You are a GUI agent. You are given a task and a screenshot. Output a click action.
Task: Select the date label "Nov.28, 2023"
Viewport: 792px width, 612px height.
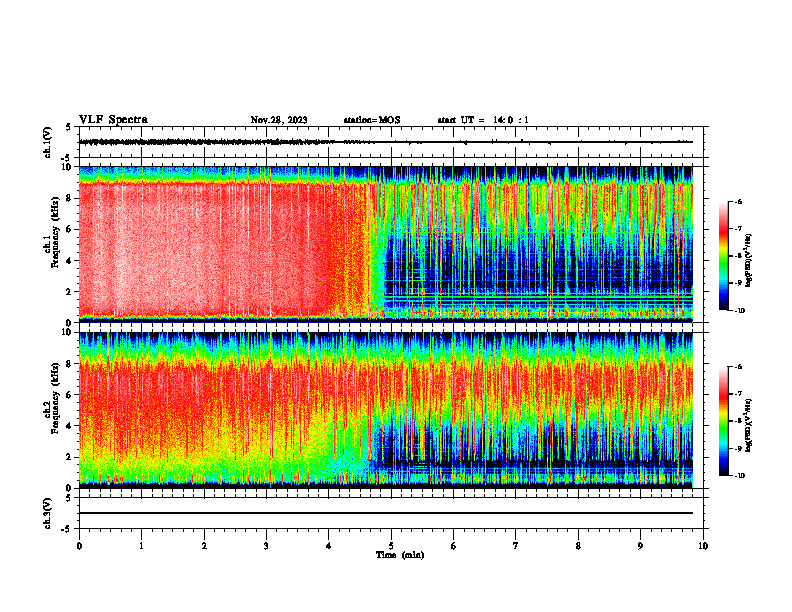tap(279, 120)
